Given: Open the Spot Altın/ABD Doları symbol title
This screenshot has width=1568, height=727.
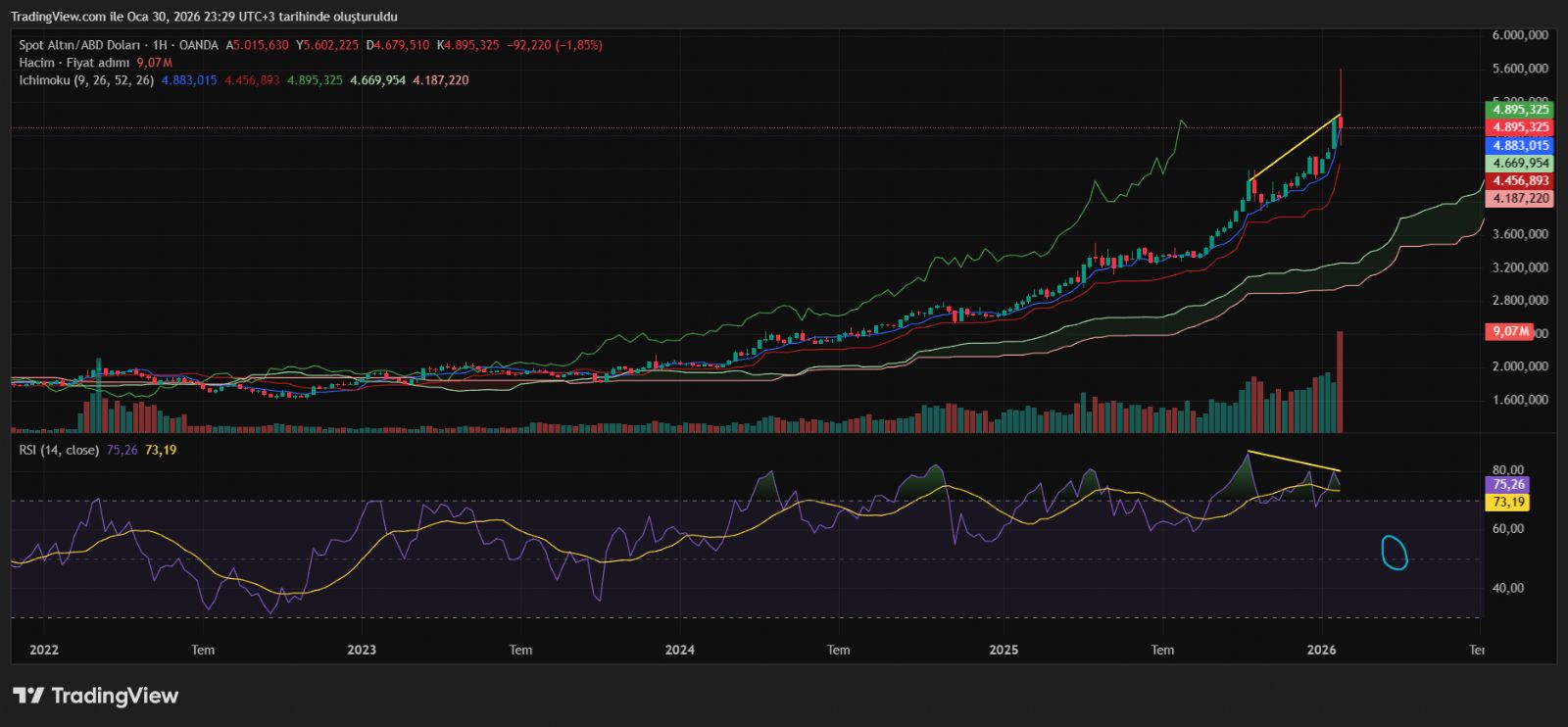Looking at the screenshot, I should tap(80, 45).
